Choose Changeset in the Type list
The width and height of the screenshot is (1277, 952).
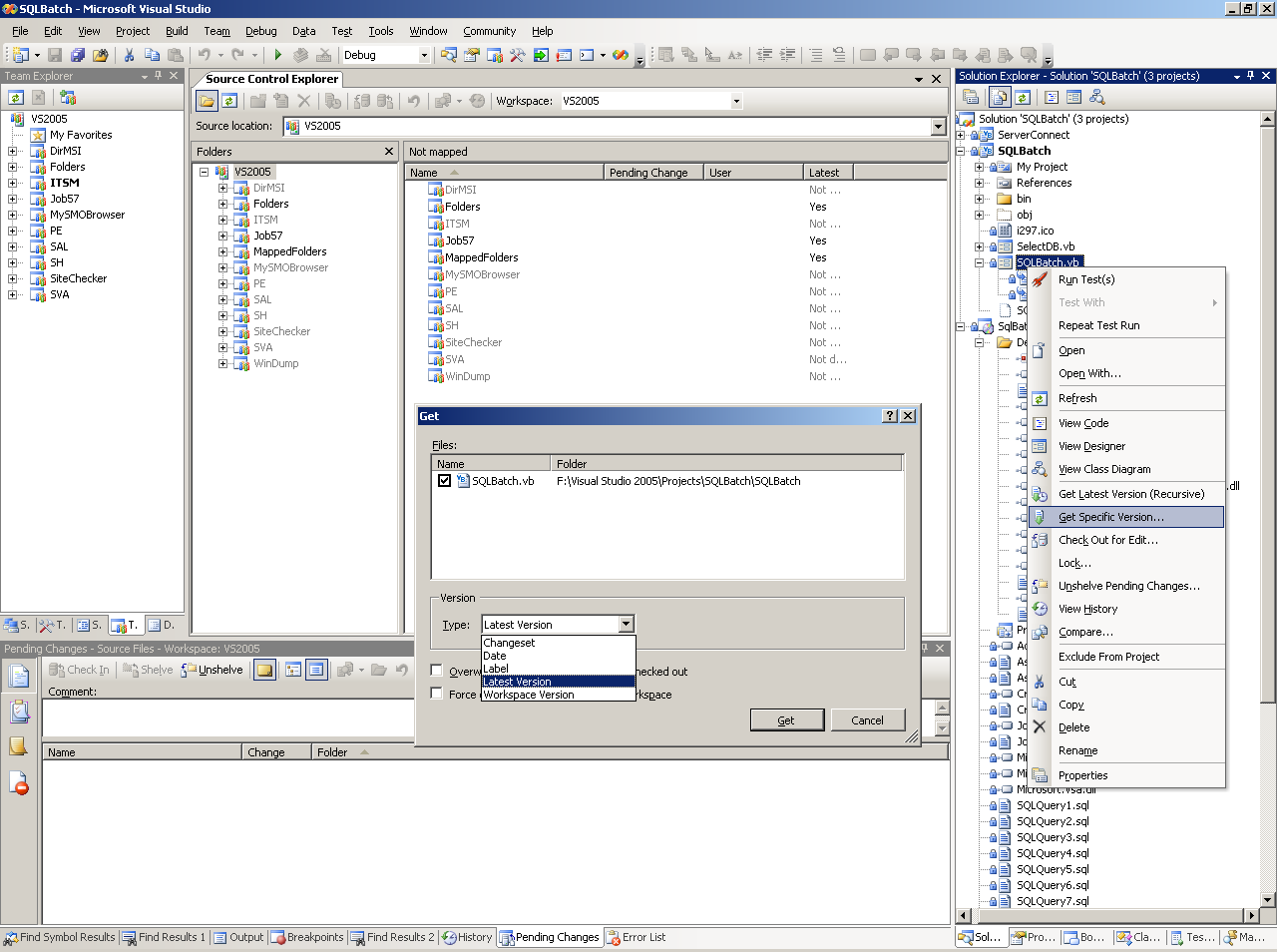(558, 643)
